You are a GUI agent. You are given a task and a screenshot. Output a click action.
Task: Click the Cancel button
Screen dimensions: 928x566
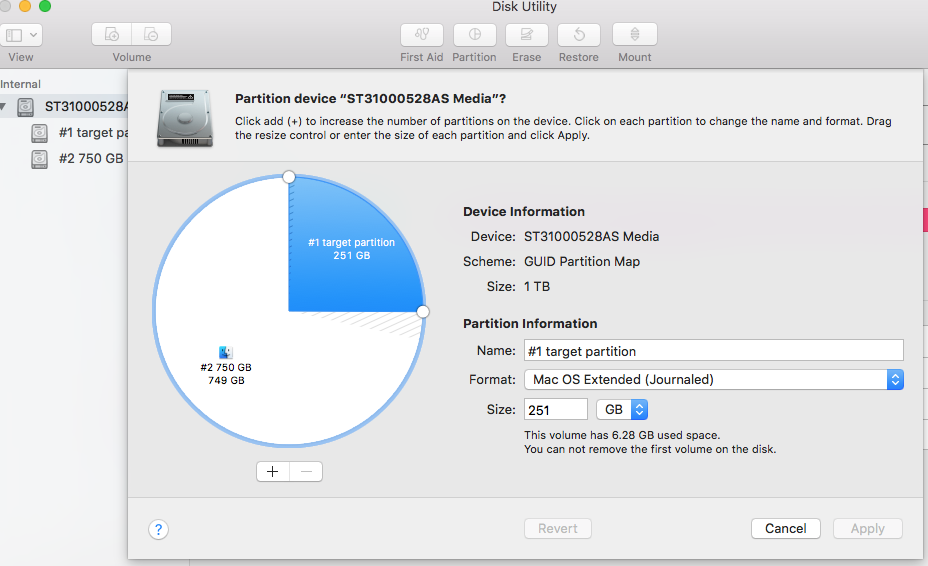click(785, 529)
